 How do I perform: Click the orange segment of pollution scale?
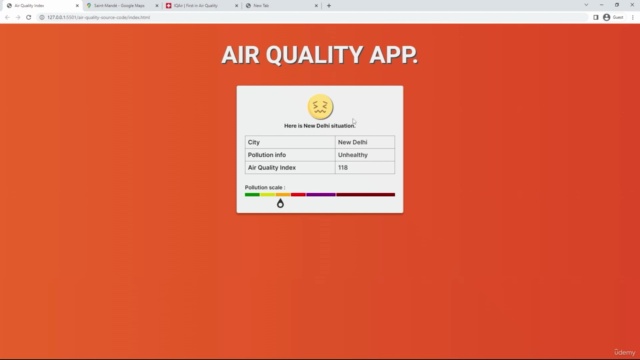point(283,195)
